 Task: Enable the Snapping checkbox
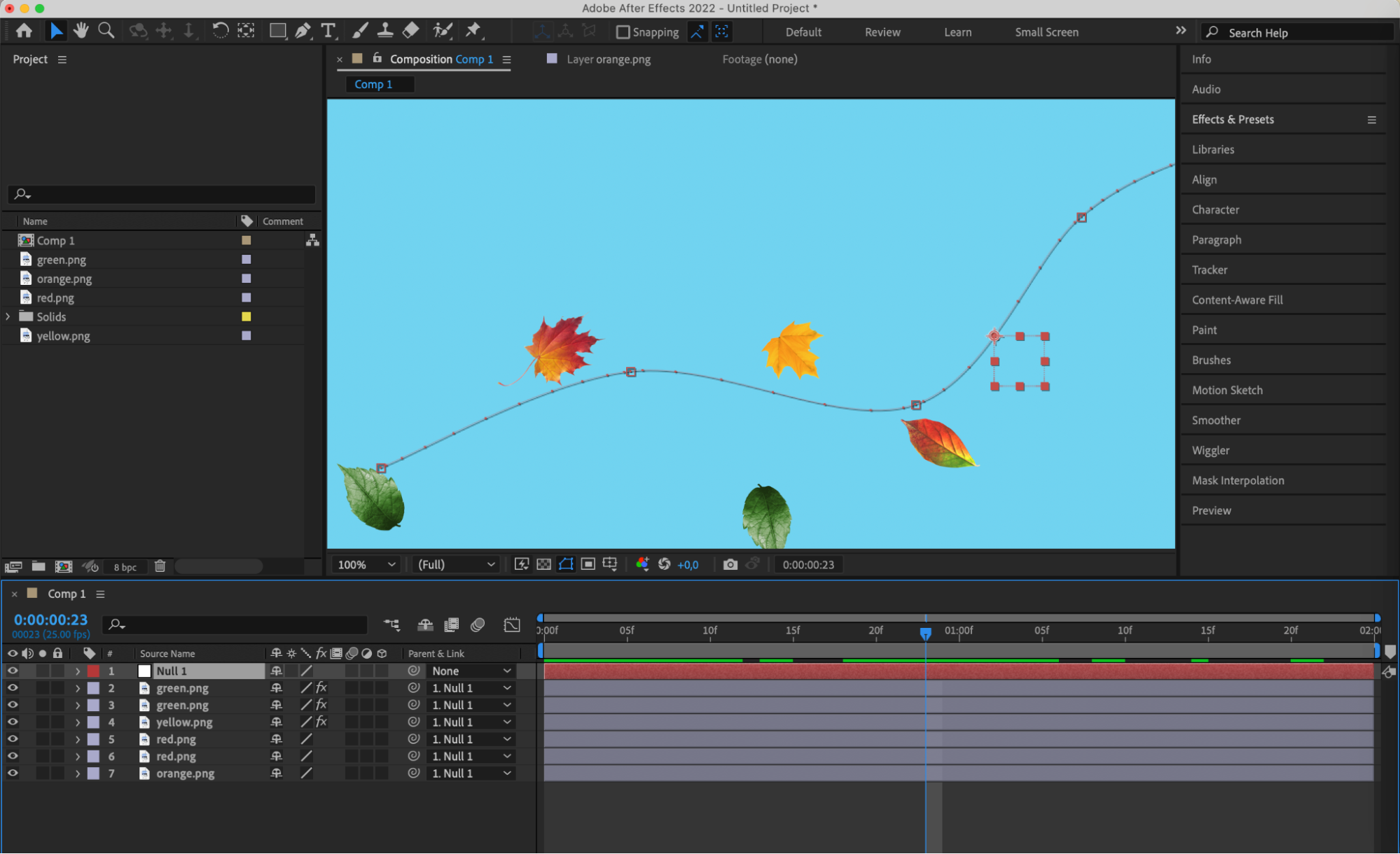[x=623, y=32]
